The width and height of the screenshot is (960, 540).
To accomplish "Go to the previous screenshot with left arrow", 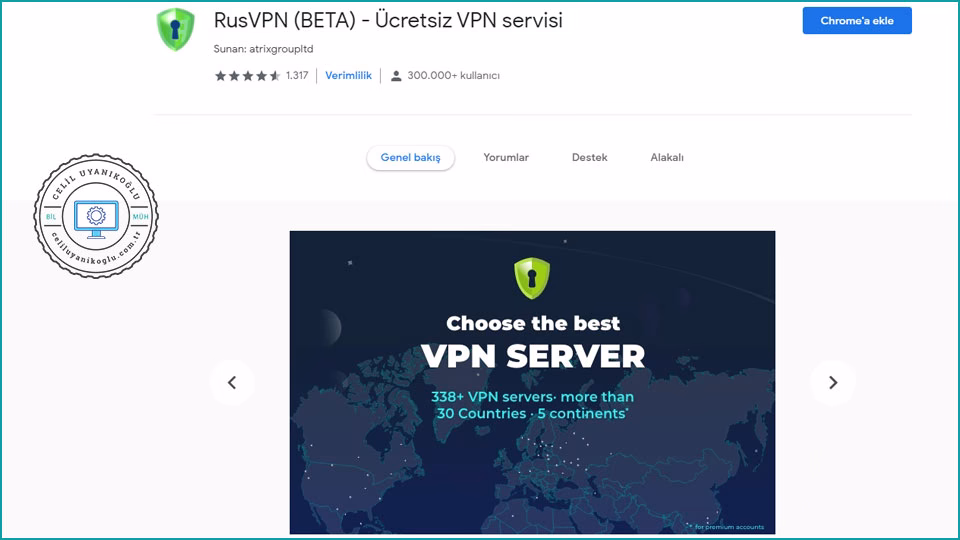I will pyautogui.click(x=232, y=383).
